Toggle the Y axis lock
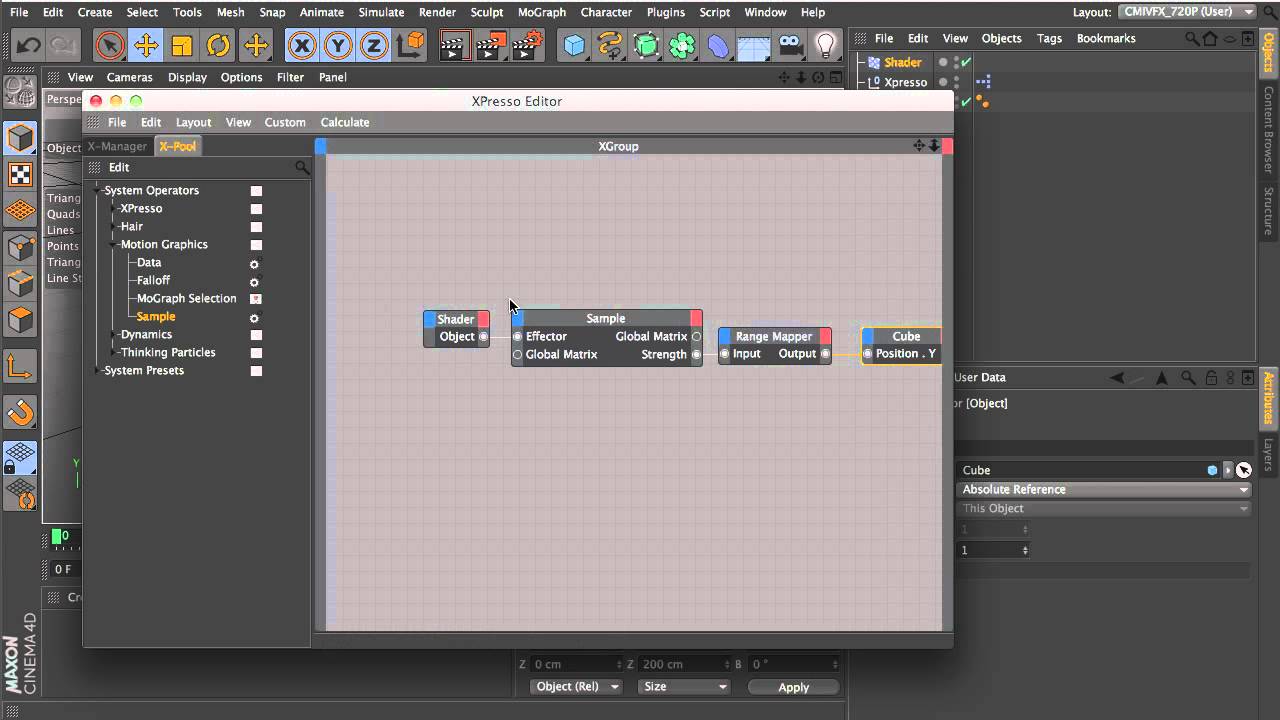1280x720 pixels. [x=338, y=45]
